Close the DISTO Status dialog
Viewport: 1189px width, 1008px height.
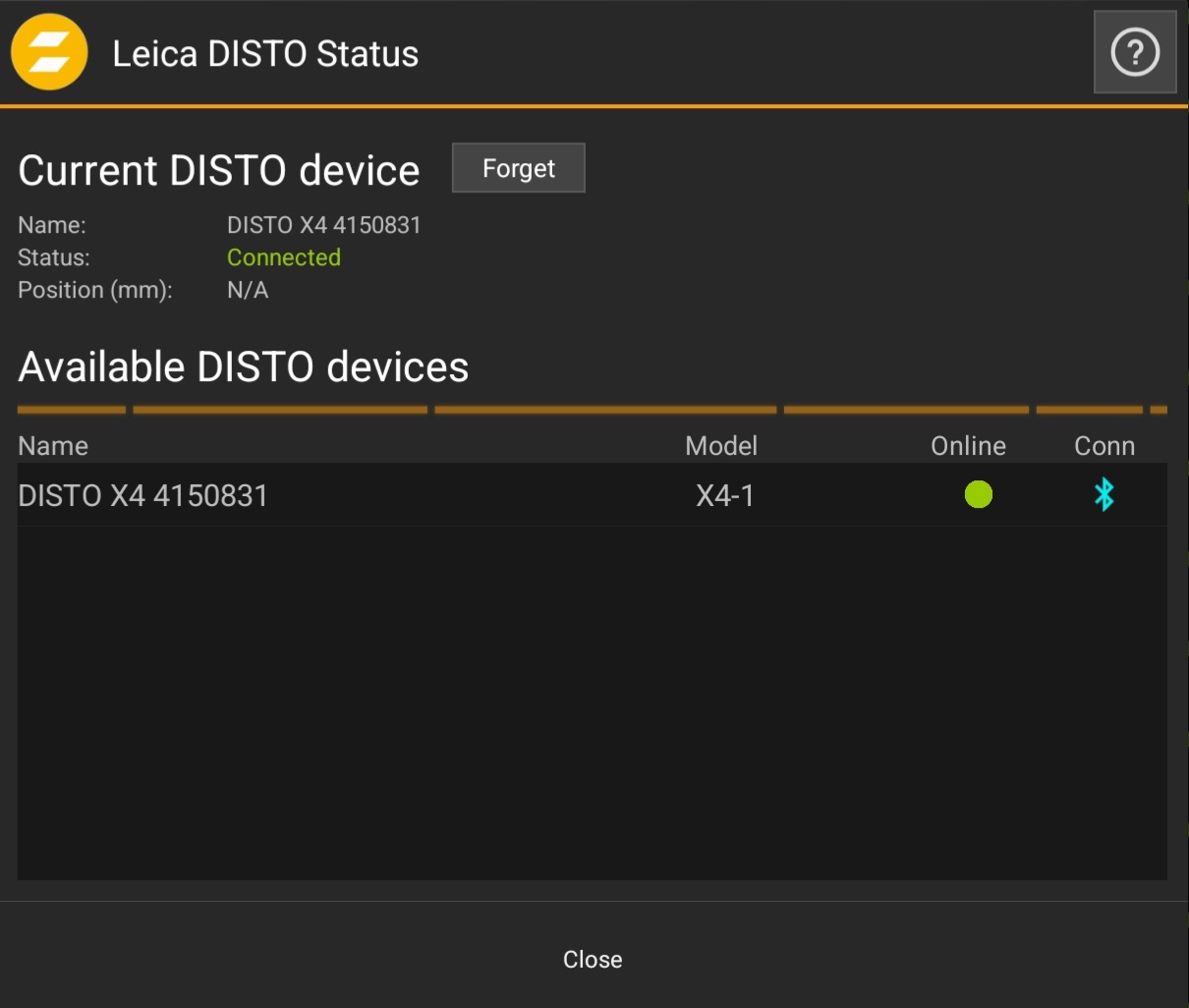pyautogui.click(x=593, y=959)
